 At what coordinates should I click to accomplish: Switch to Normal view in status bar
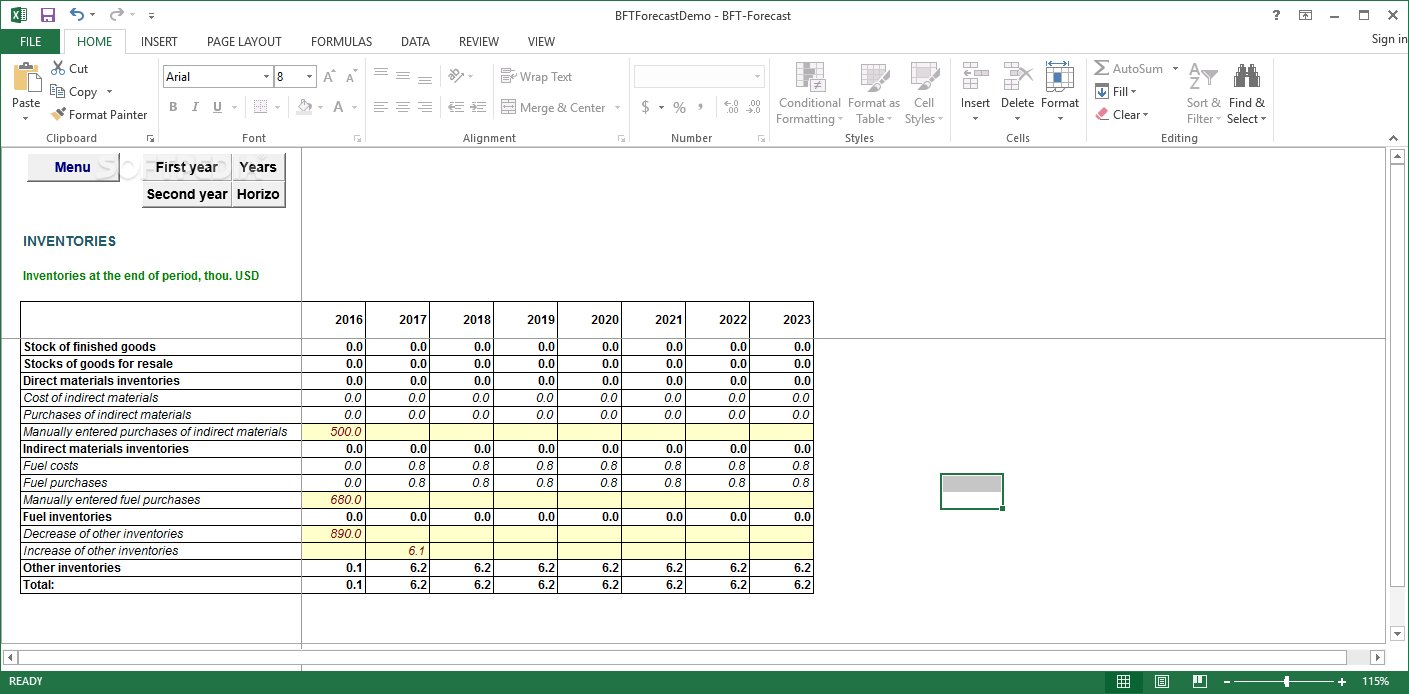click(1123, 682)
